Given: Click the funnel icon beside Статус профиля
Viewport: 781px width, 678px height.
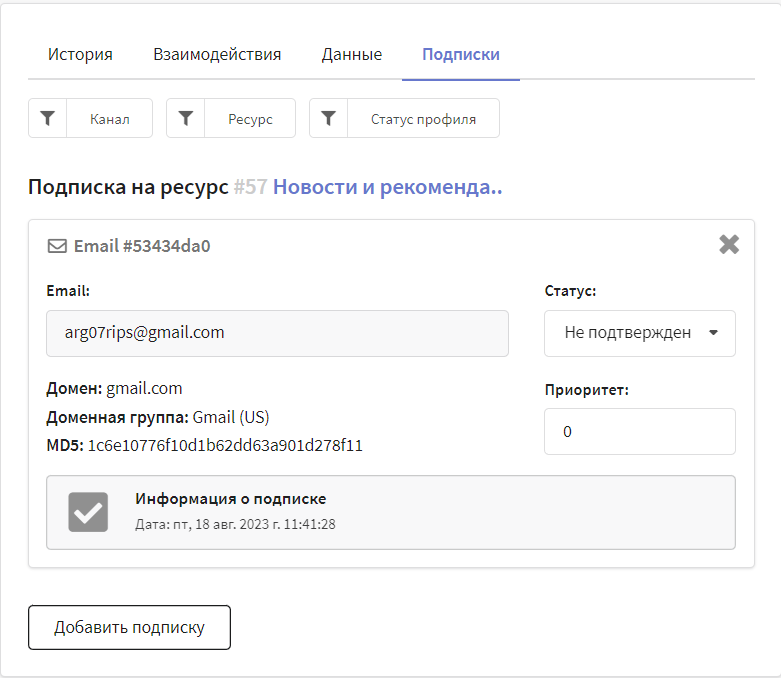Looking at the screenshot, I should click(x=328, y=118).
